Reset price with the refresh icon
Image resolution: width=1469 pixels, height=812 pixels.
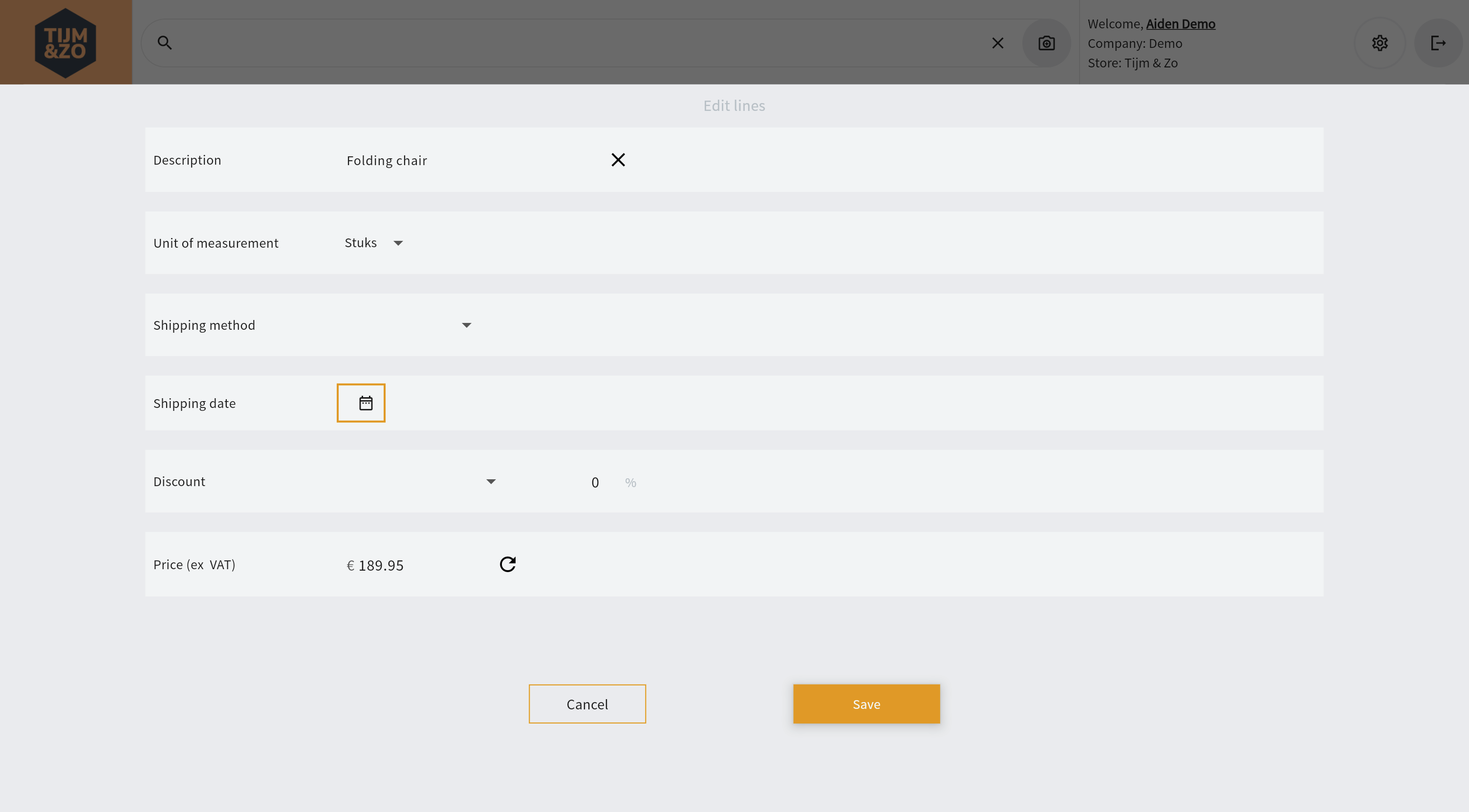tap(508, 564)
